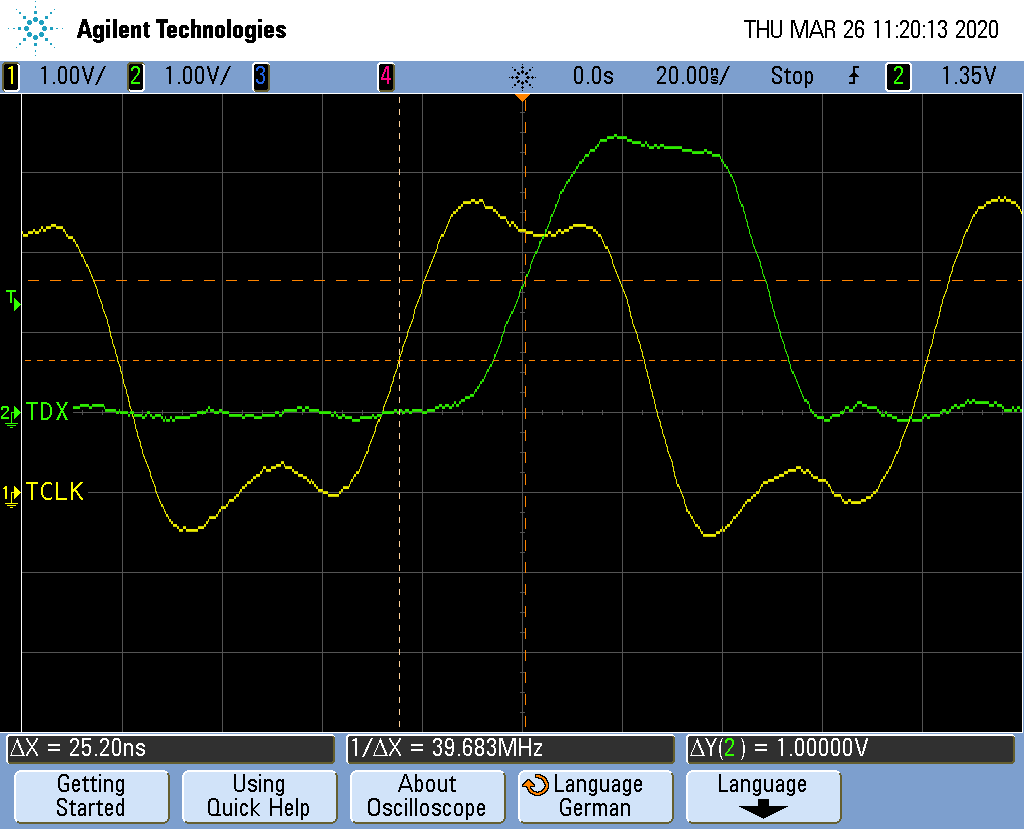Select the yellow channel 1 indicator
This screenshot has width=1024, height=829.
(x=12, y=76)
